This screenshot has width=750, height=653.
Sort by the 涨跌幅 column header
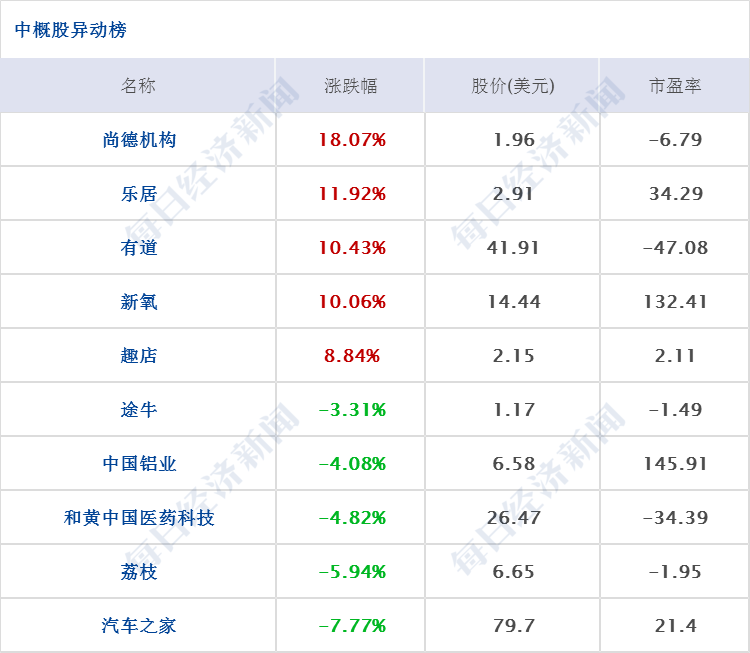pos(351,86)
